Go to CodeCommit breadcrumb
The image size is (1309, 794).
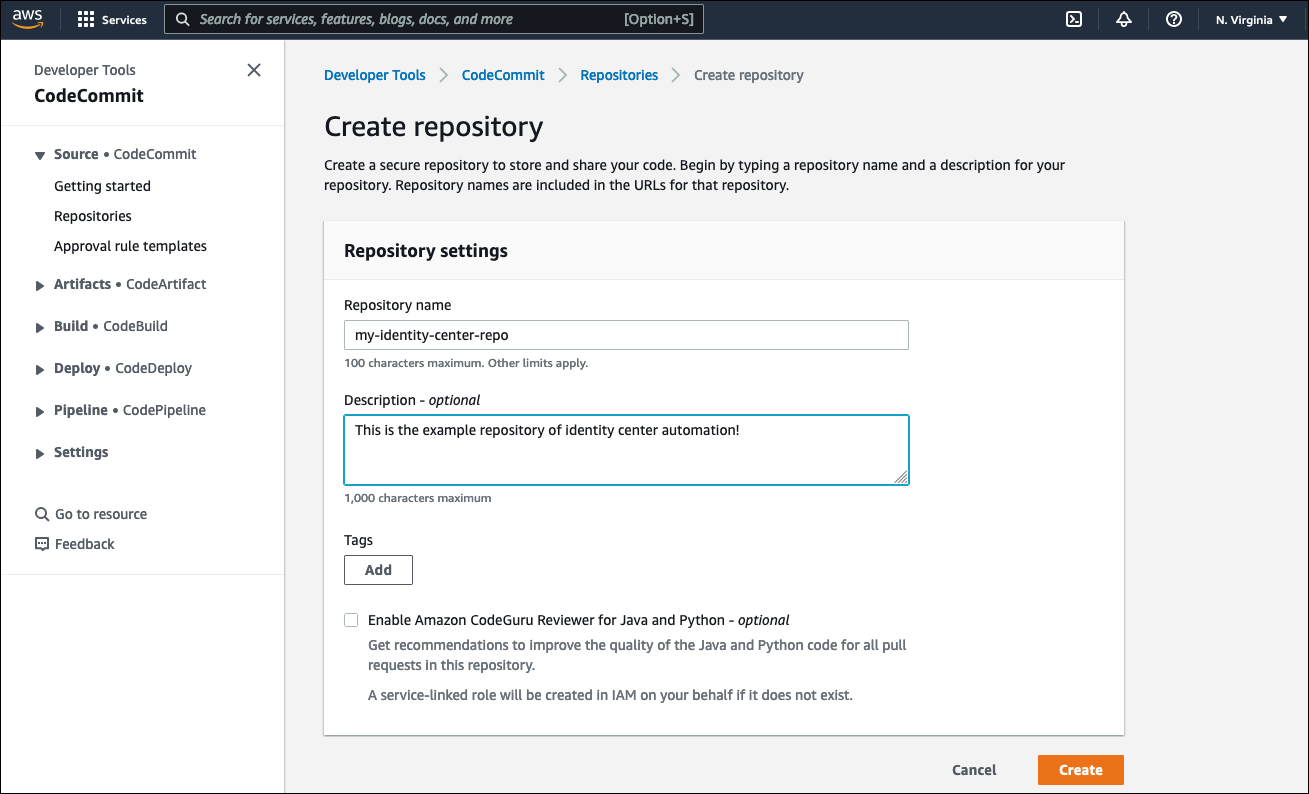[503, 75]
